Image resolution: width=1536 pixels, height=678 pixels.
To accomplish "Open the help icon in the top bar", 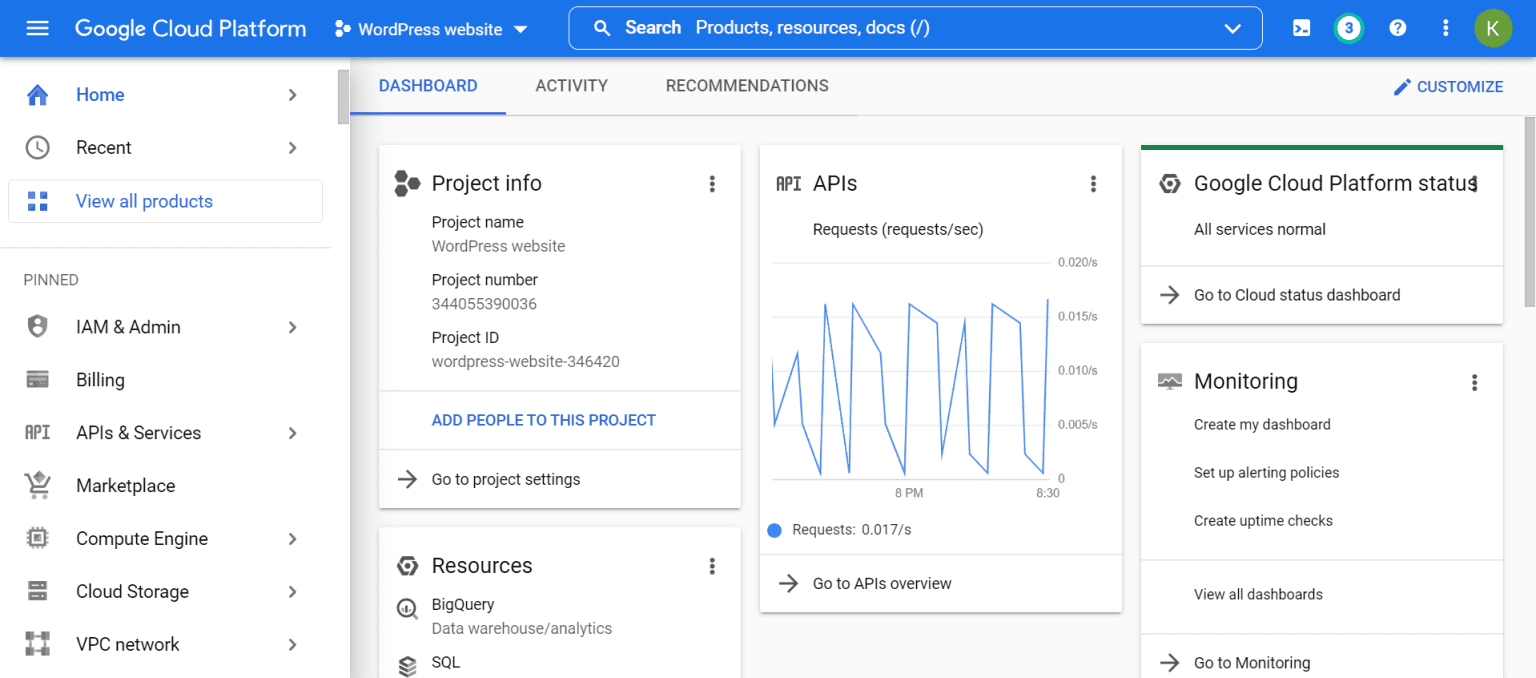I will [x=1397, y=27].
